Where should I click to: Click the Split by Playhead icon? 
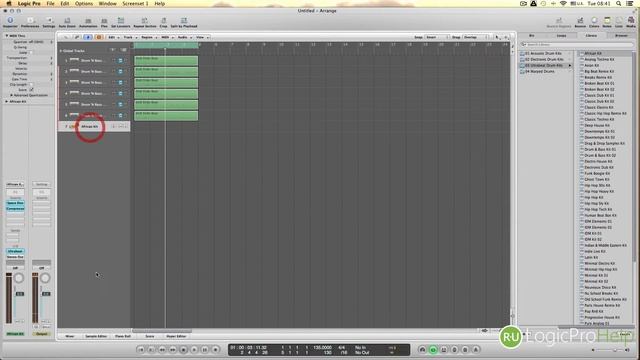pyautogui.click(x=184, y=22)
